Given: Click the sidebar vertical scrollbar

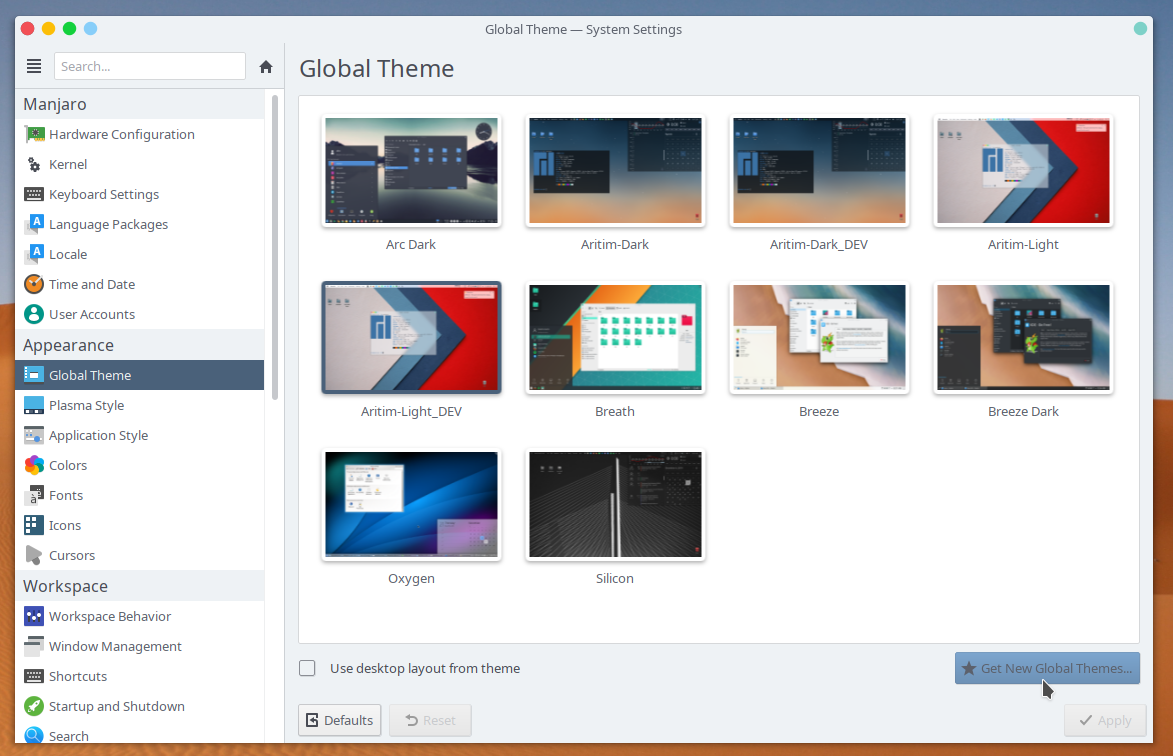Looking at the screenshot, I should [275, 247].
